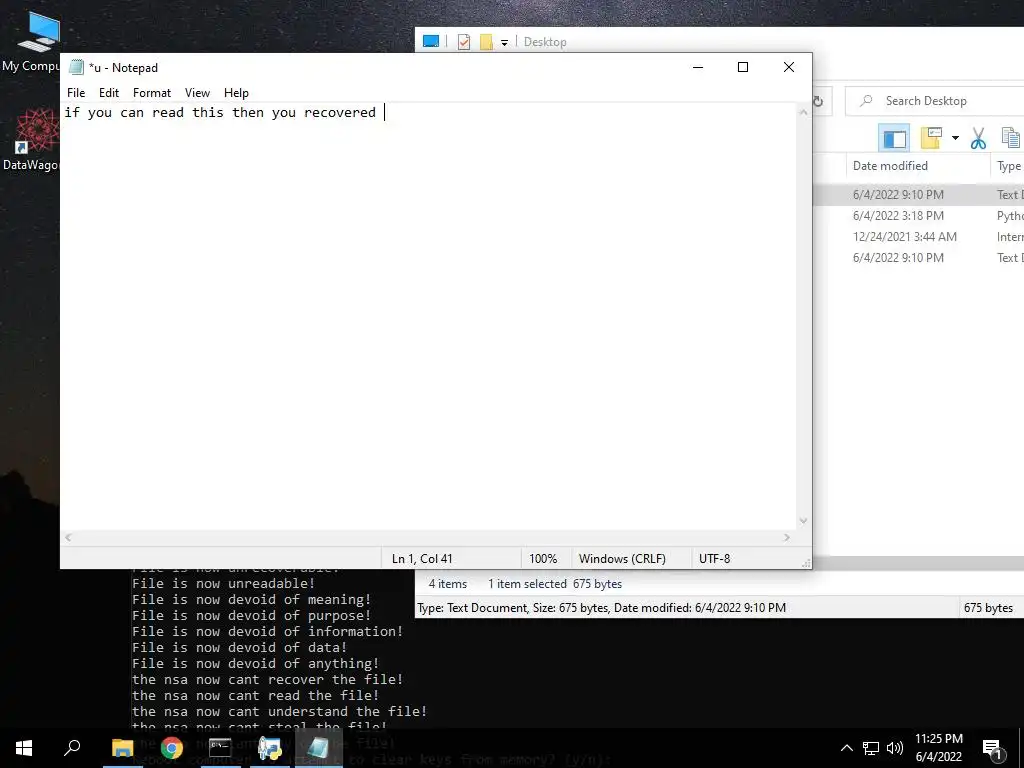1024x768 pixels.
Task: Click terminal line 'File is now devoid of data!'
Action: click(239, 647)
